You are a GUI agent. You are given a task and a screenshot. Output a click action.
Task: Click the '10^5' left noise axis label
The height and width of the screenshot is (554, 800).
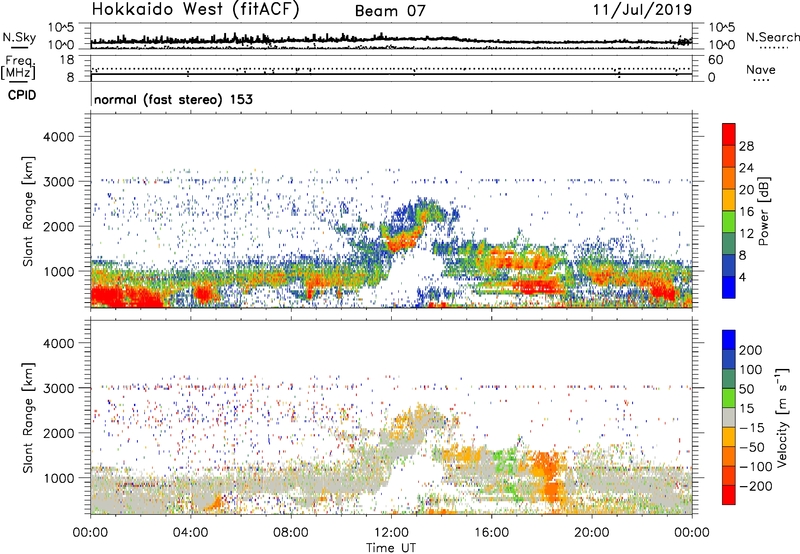pos(61,28)
